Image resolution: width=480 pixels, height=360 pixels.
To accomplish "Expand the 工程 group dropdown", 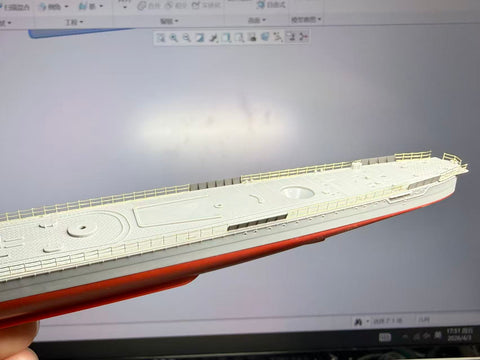I will click(74, 22).
